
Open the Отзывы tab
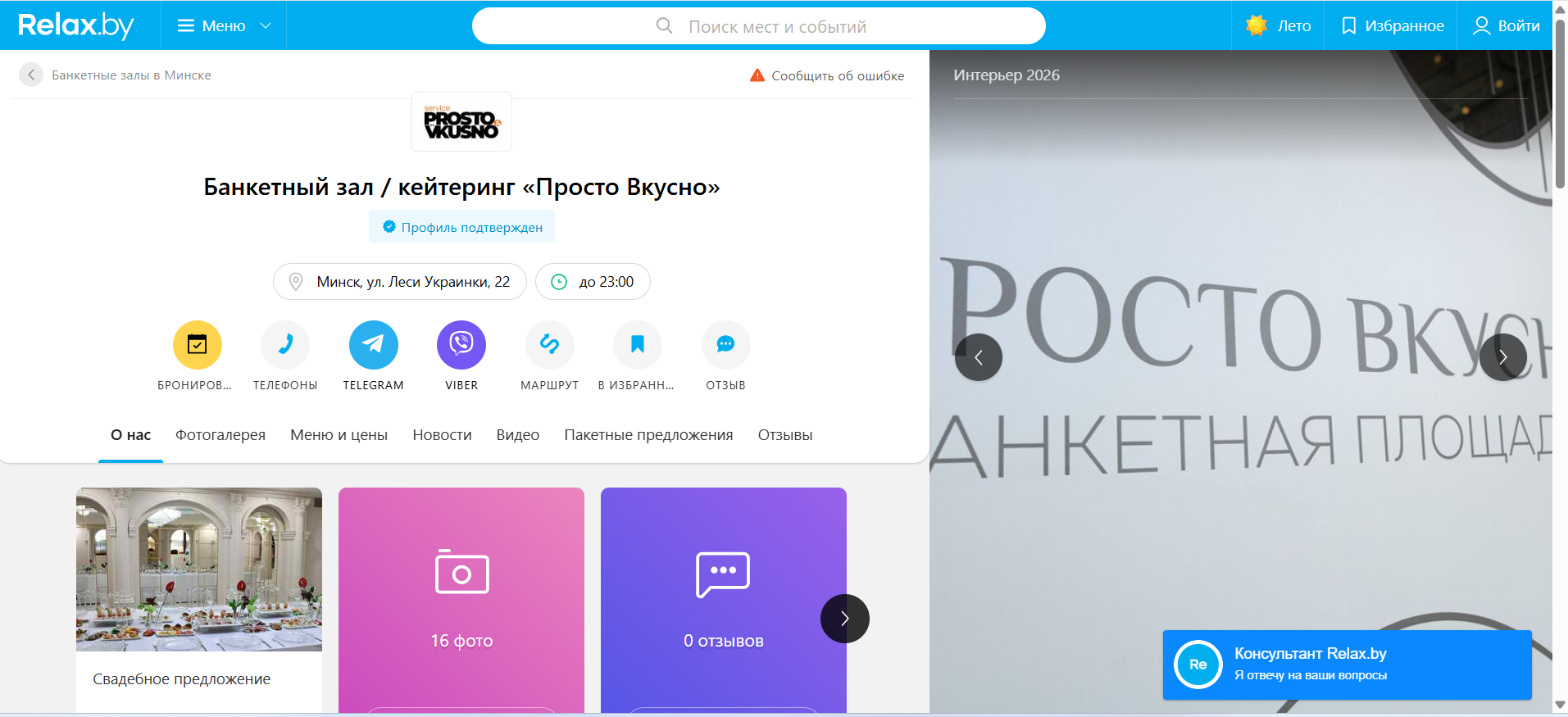[785, 435]
